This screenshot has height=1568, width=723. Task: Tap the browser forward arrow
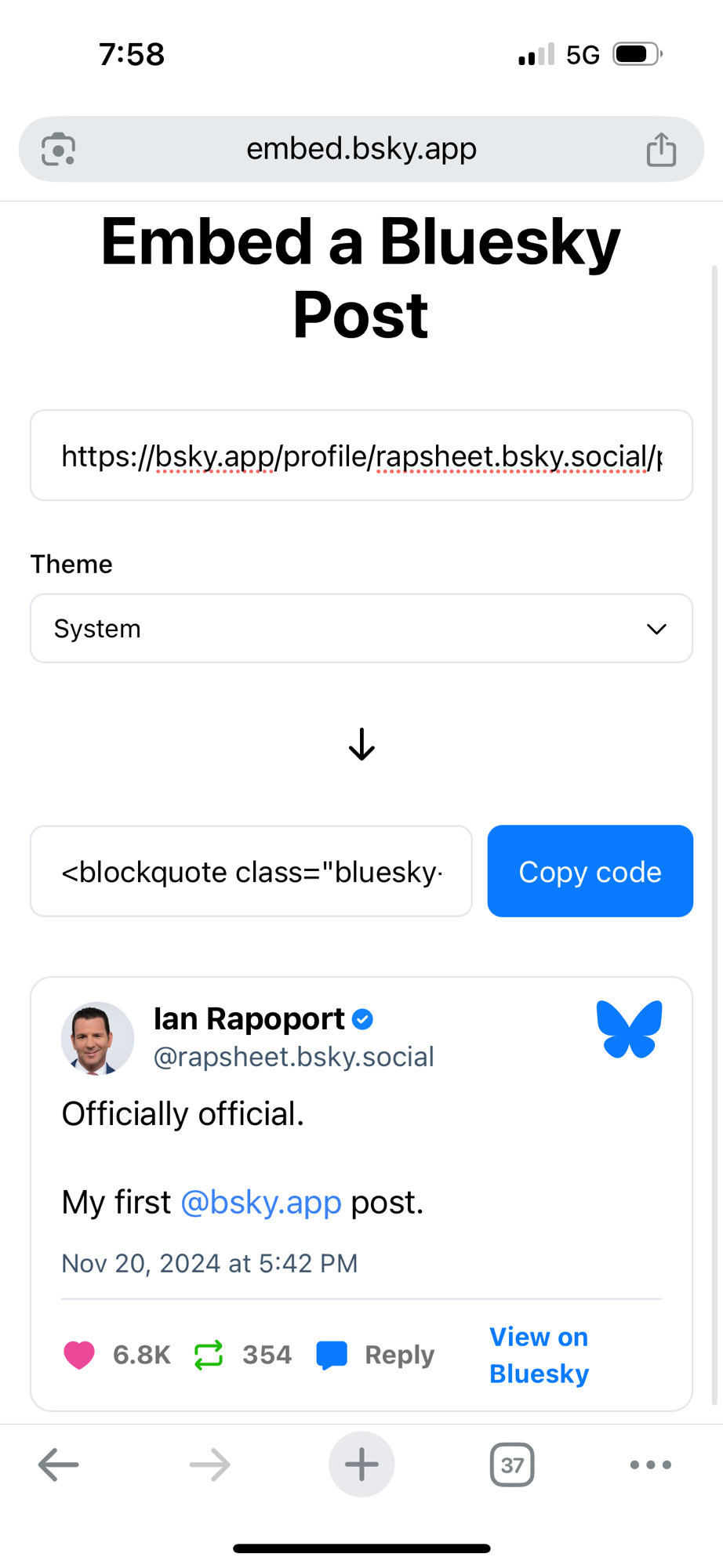(210, 1464)
